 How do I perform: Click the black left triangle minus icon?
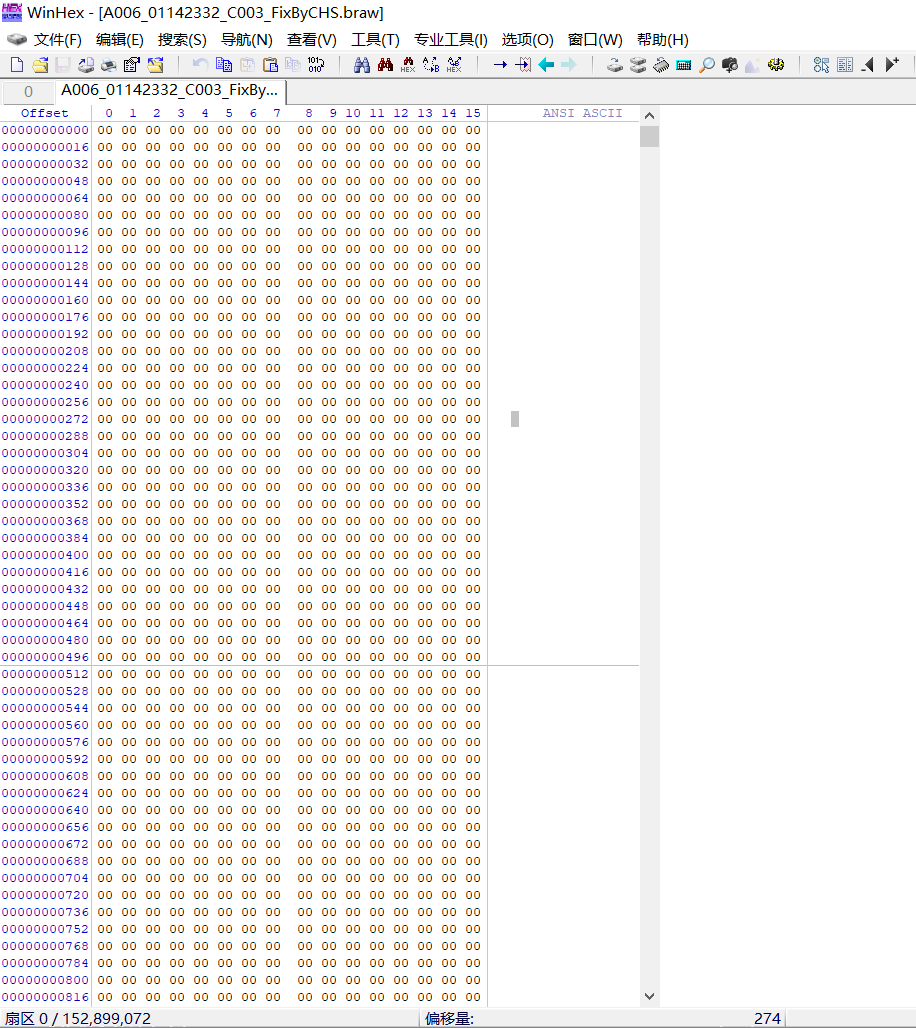click(868, 64)
